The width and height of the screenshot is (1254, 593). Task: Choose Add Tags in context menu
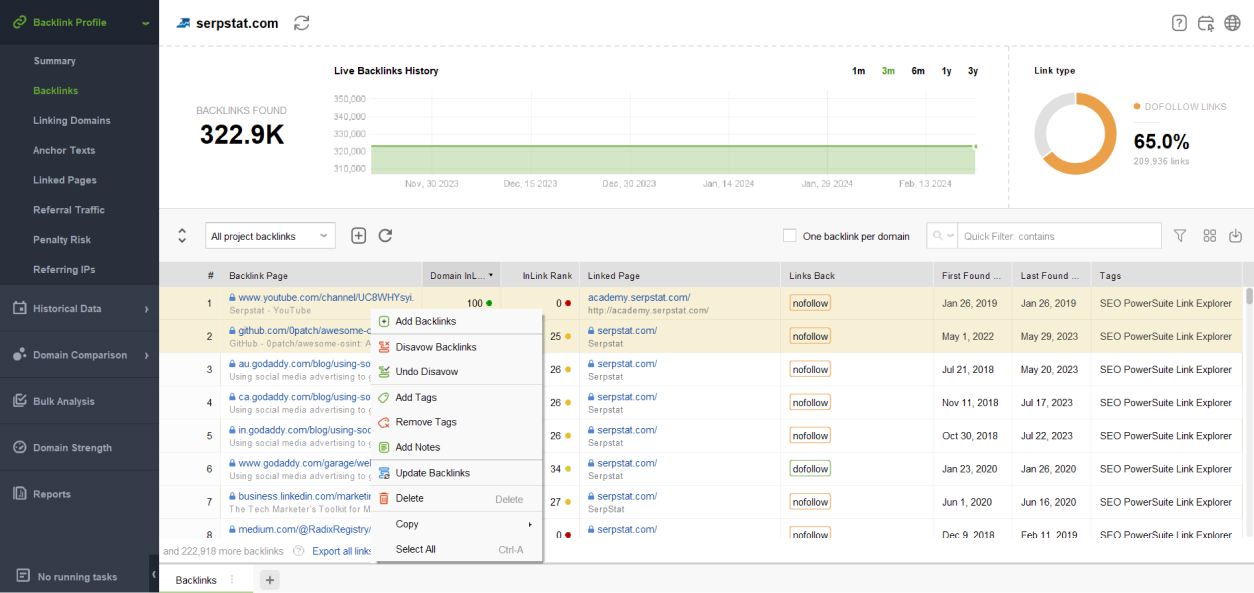click(x=457, y=397)
